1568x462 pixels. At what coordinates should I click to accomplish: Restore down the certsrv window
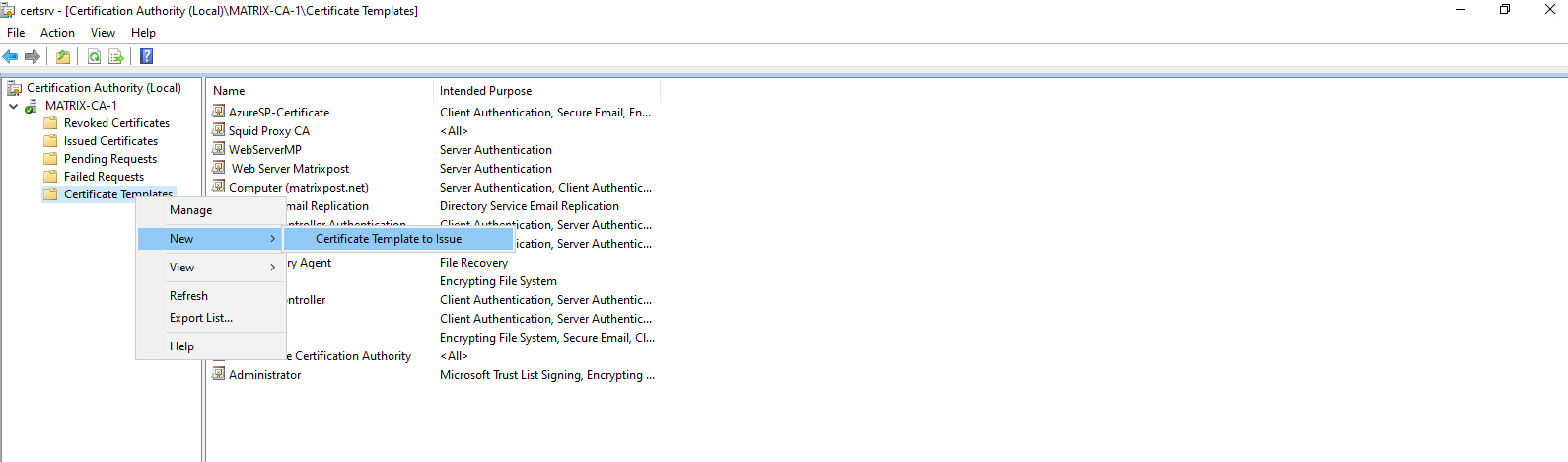coord(1505,10)
